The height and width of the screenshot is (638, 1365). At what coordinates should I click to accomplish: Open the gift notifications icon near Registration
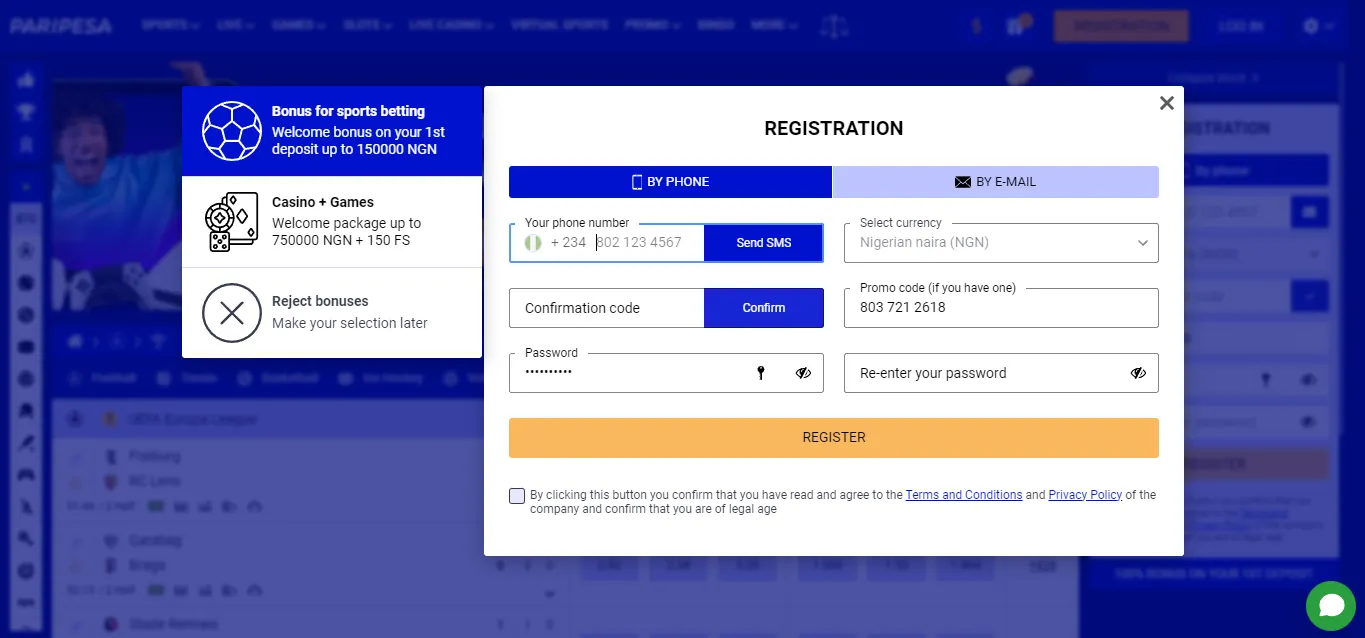click(x=1017, y=25)
